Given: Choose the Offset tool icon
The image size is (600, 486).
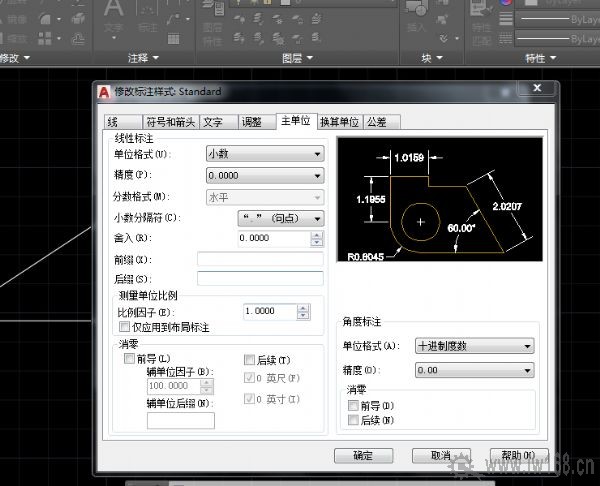Looking at the screenshot, I should tap(78, 39).
